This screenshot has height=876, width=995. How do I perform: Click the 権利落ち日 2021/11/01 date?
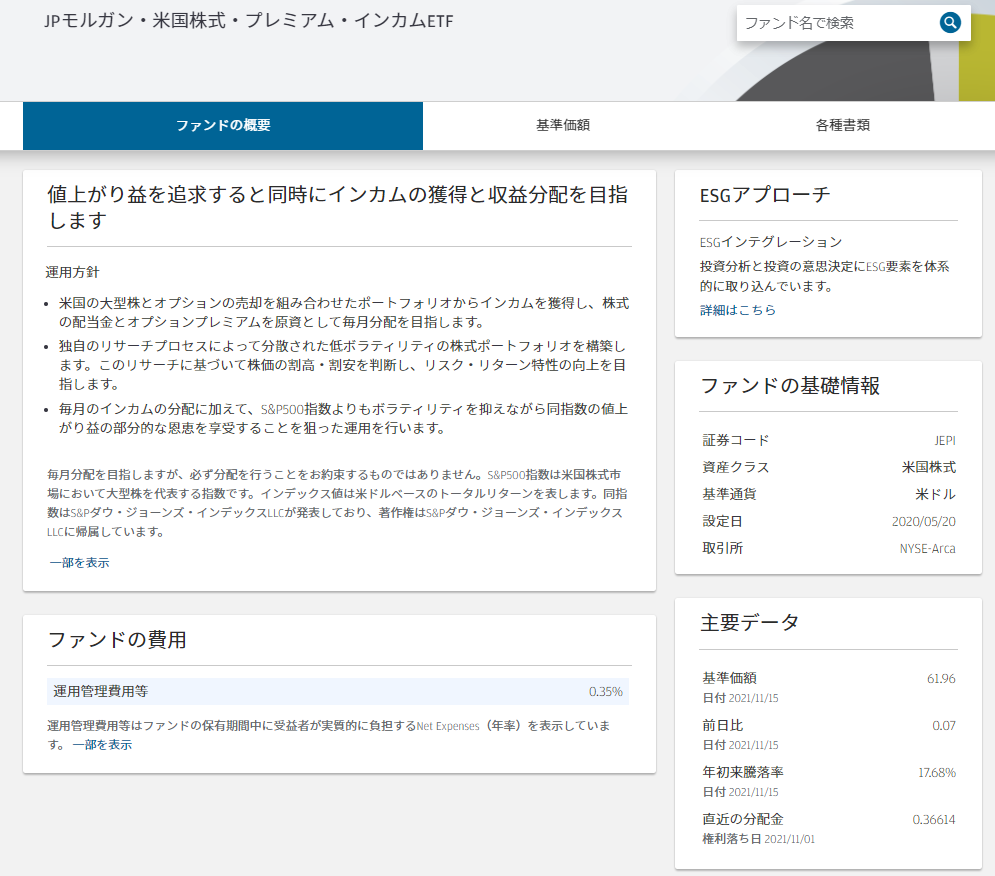pyautogui.click(x=758, y=839)
